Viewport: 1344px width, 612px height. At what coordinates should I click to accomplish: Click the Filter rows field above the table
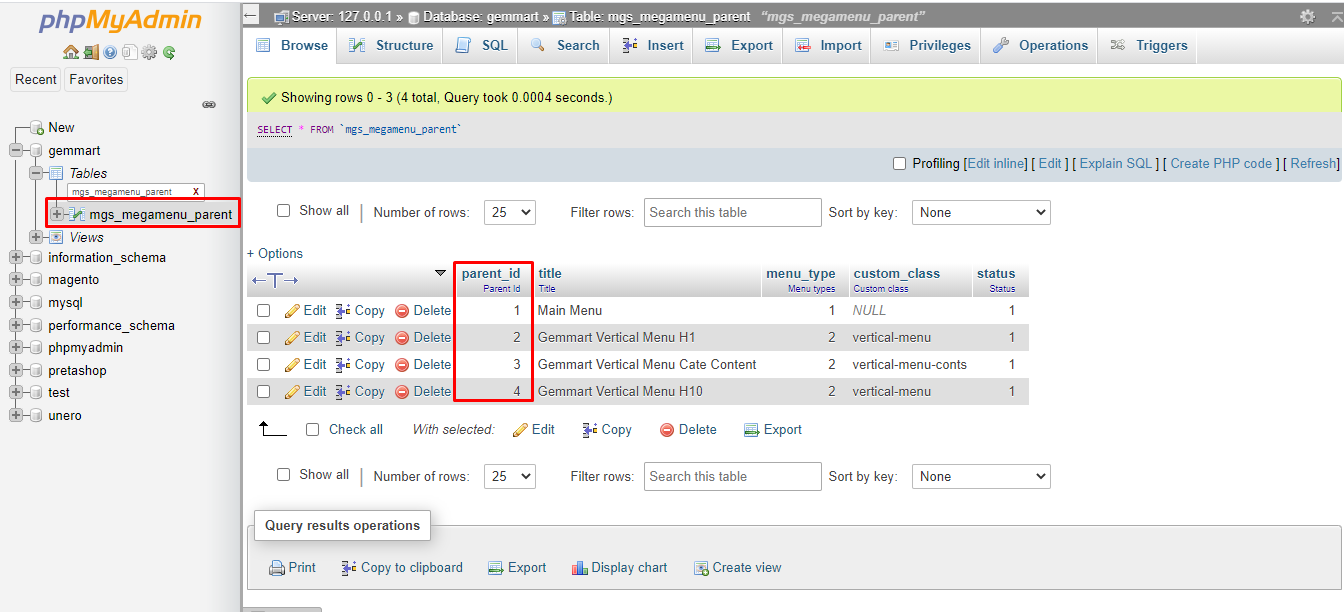[733, 212]
